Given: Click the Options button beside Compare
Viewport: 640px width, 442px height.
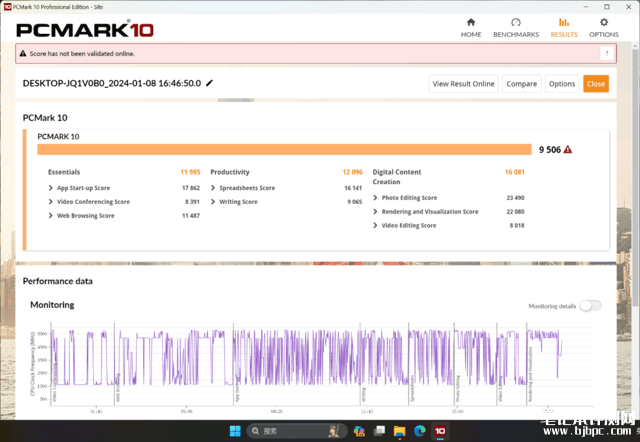Looking at the screenshot, I should [x=562, y=84].
